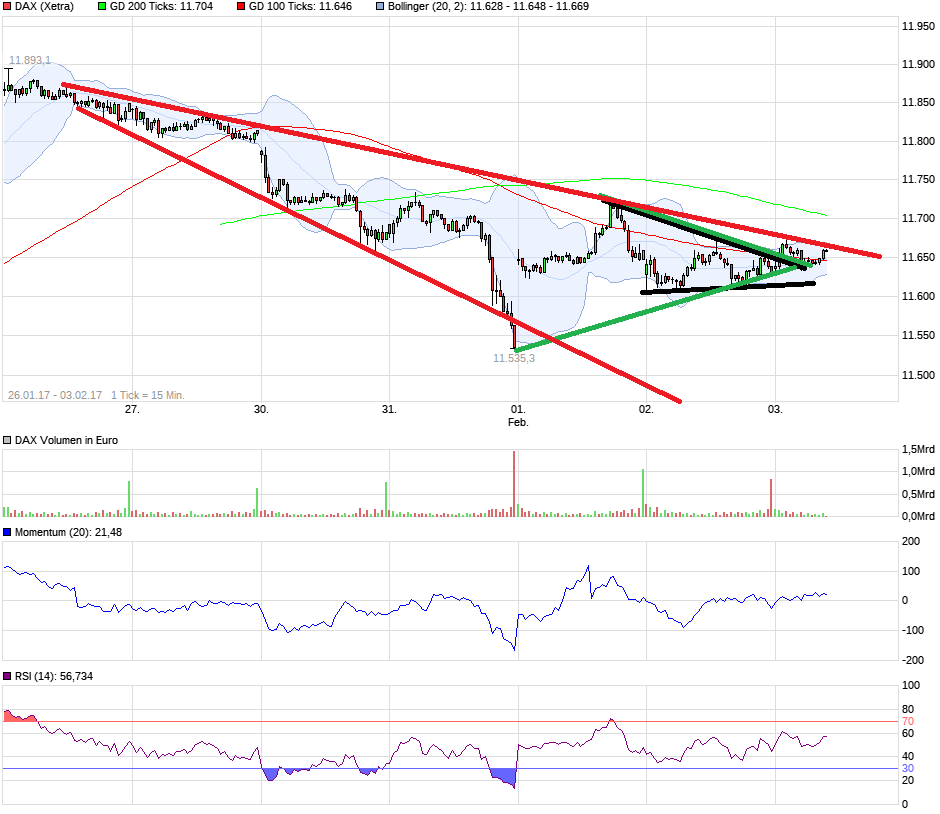Click the 'RSI (14): 56,734' label
This screenshot has width=940, height=814.
(x=54, y=676)
